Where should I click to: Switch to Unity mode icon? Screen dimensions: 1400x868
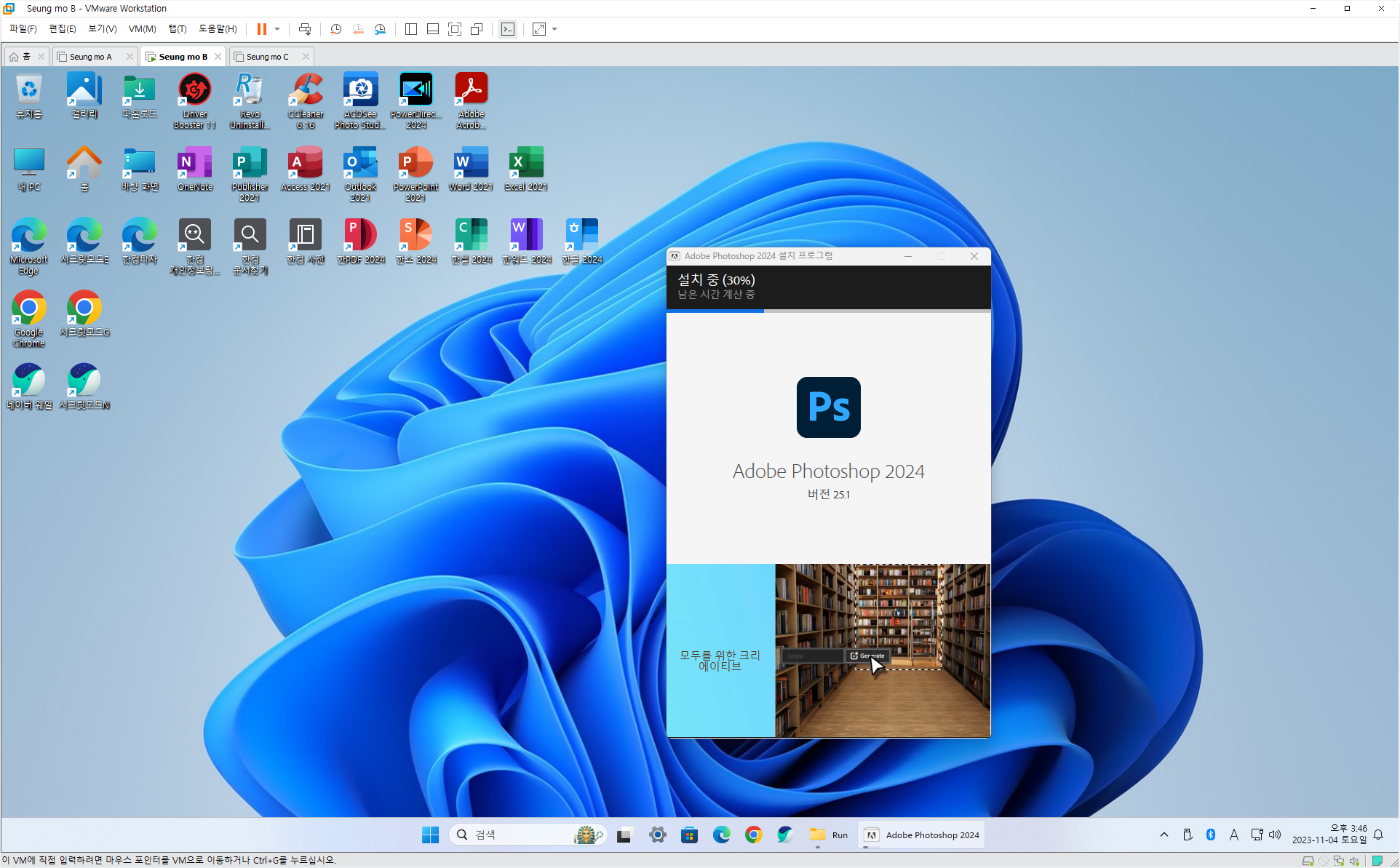(477, 29)
